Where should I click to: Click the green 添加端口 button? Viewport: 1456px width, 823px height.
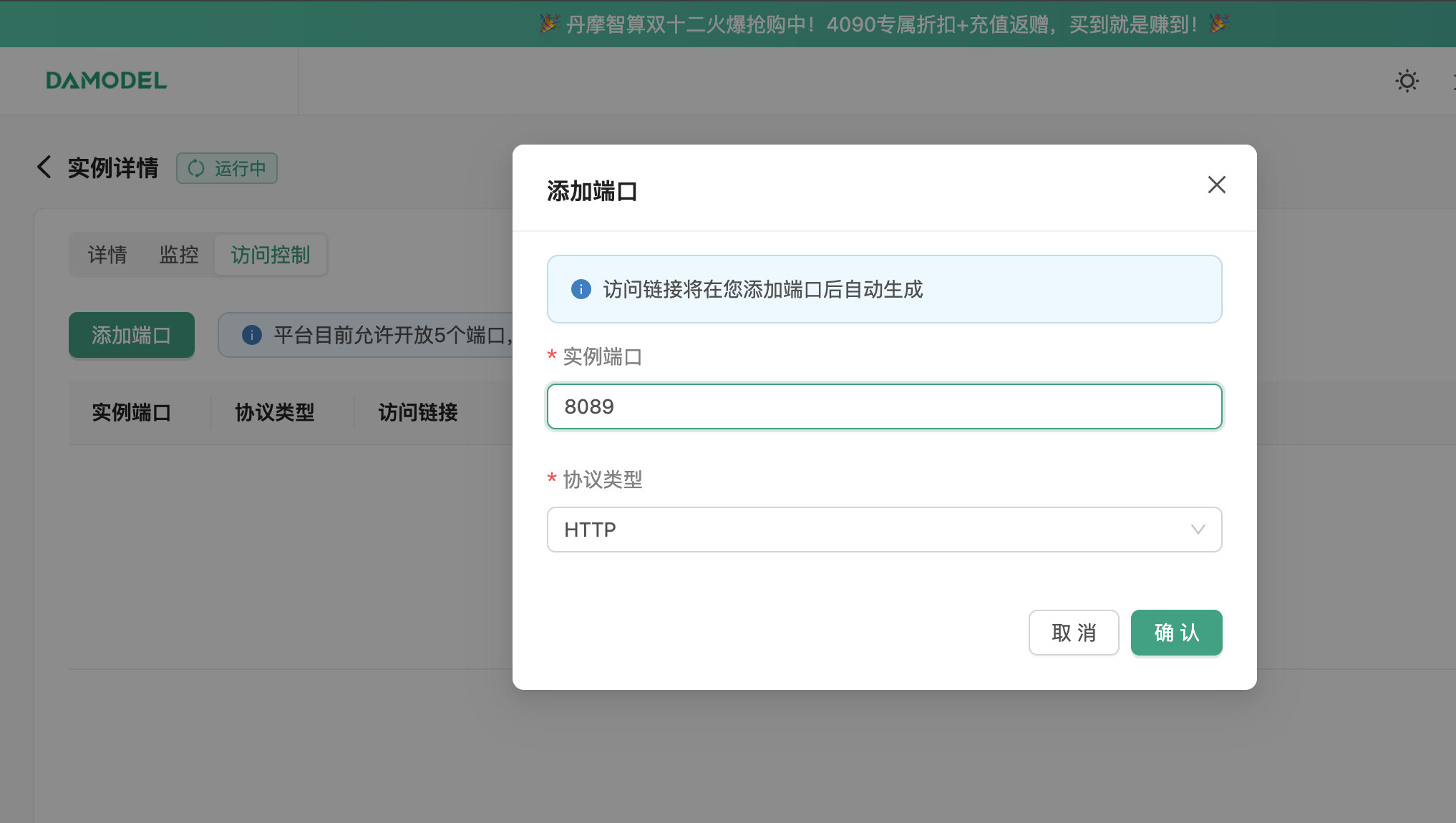click(131, 335)
